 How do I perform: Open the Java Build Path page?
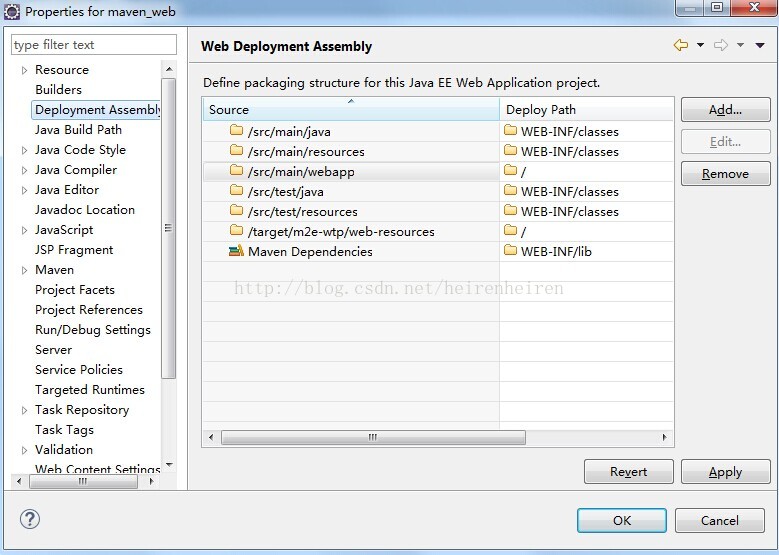[78, 130]
